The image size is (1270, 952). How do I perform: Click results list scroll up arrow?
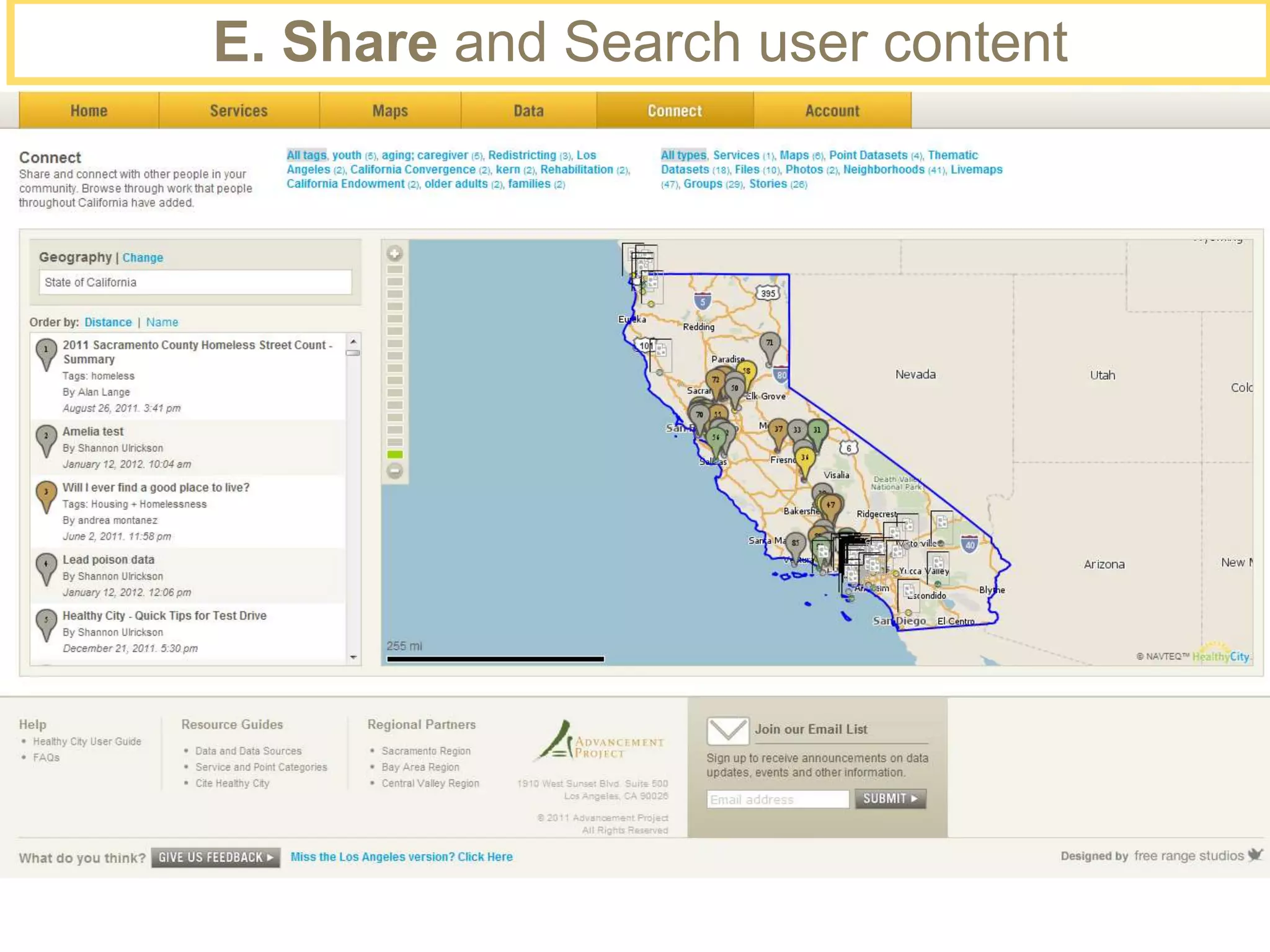353,342
